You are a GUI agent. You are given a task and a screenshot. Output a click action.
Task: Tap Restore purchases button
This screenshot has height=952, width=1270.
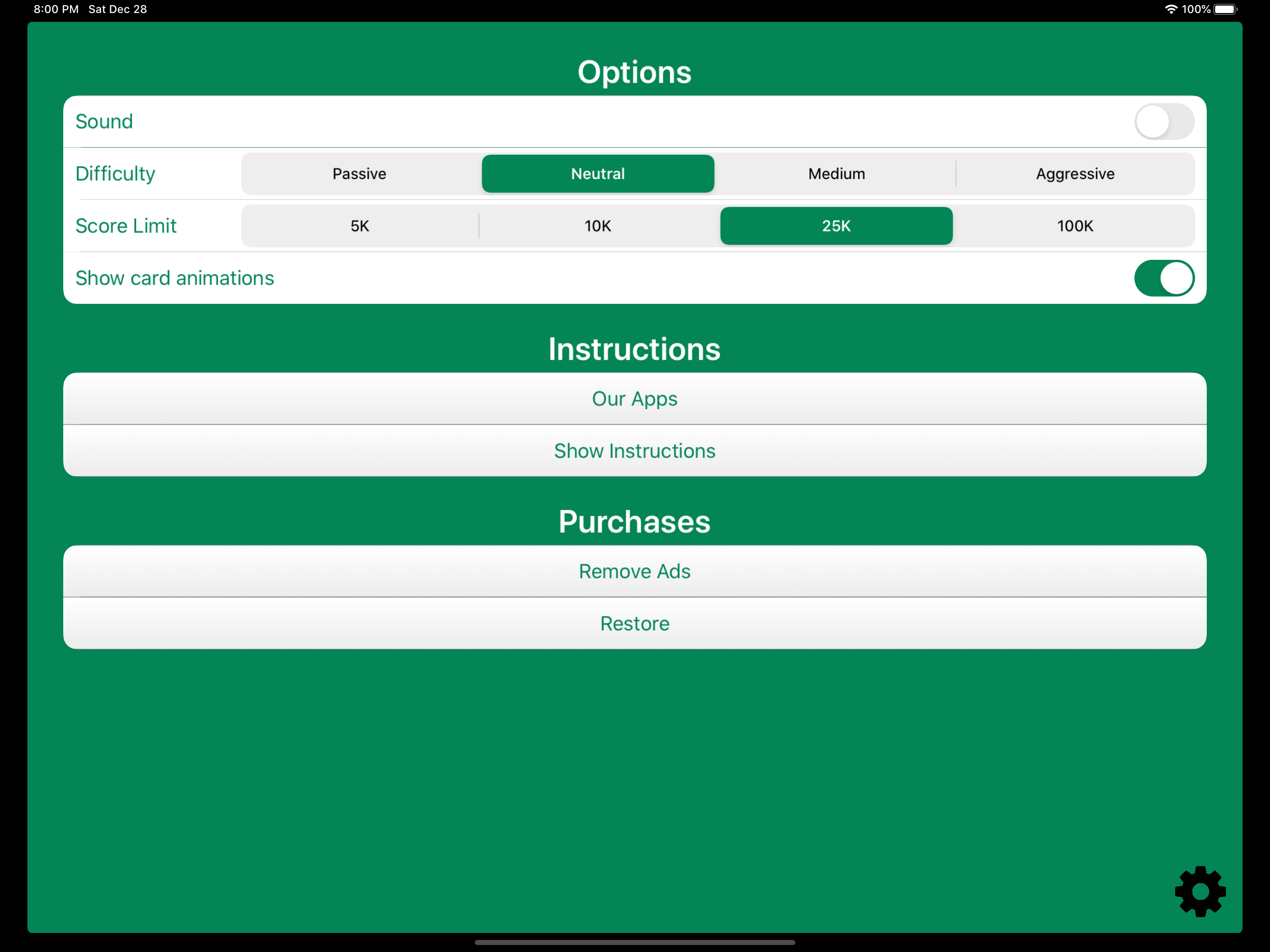click(x=635, y=623)
